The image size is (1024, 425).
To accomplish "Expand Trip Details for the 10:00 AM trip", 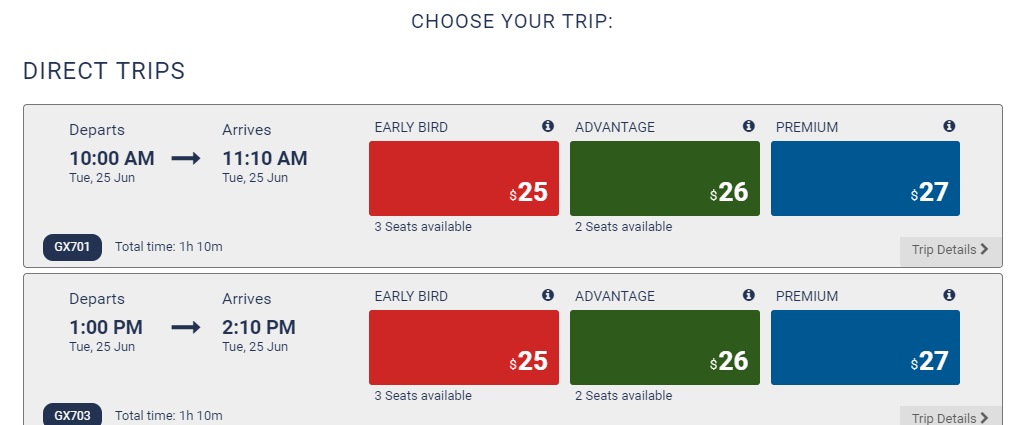I will tap(950, 250).
